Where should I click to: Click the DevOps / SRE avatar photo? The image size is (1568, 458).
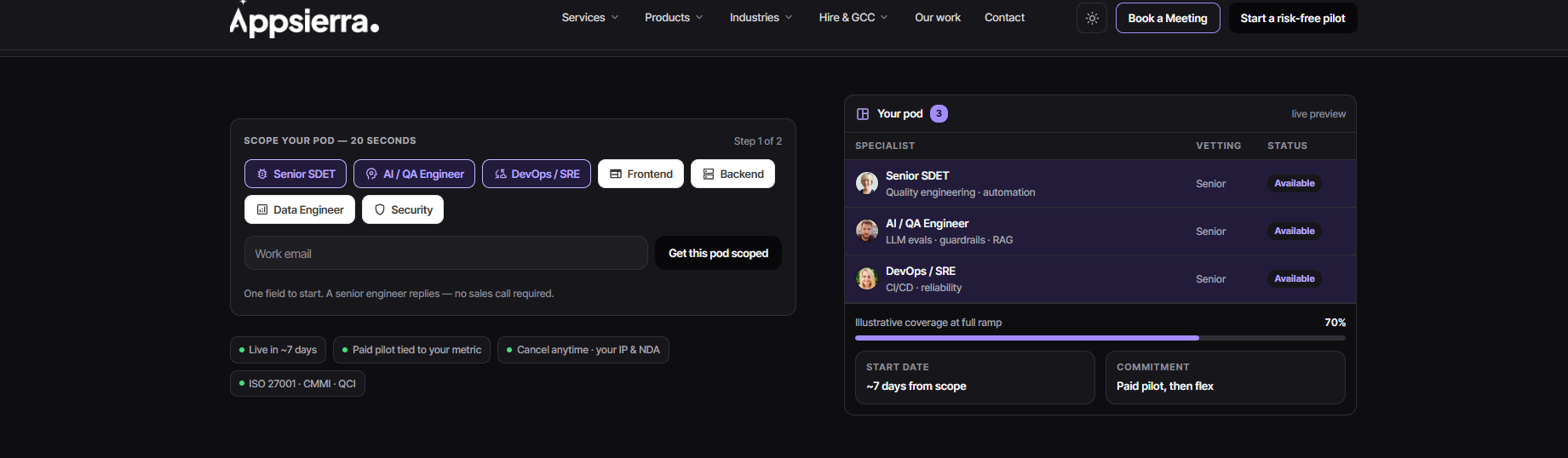click(x=867, y=278)
